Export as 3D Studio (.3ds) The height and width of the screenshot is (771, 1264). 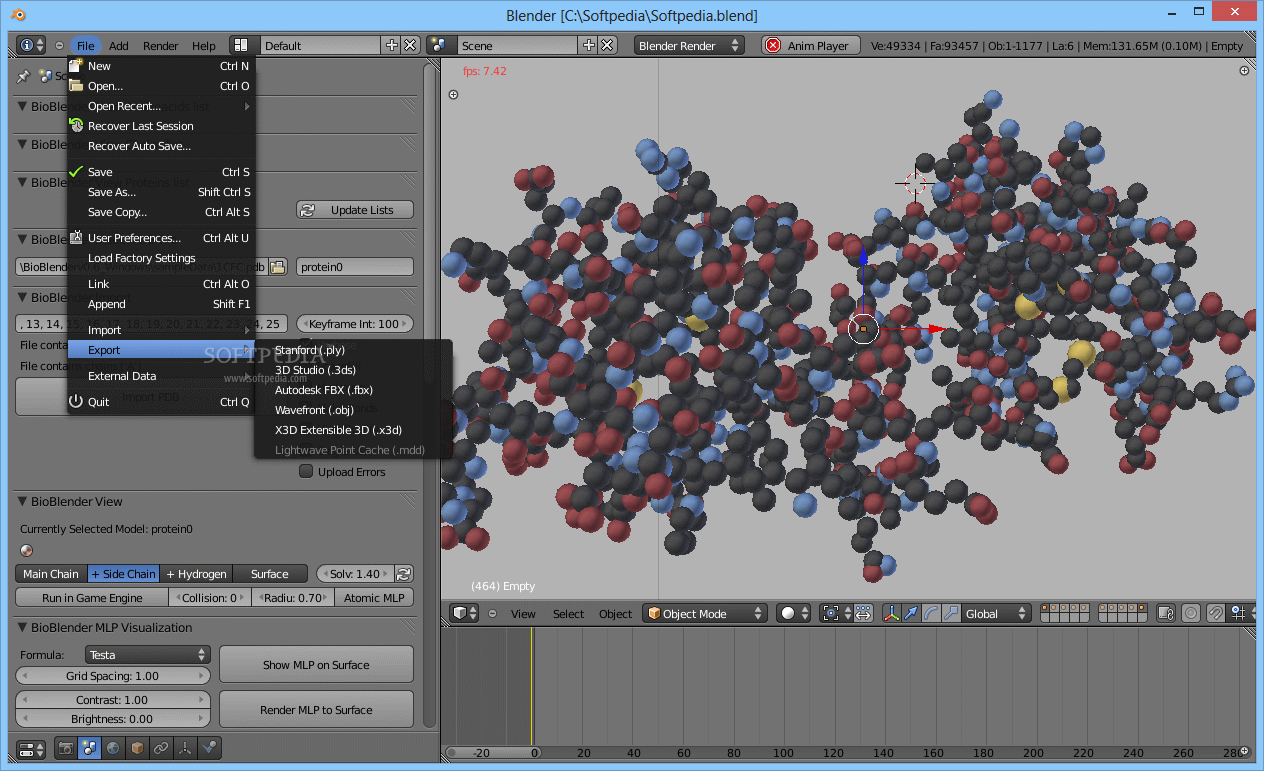click(x=353, y=370)
